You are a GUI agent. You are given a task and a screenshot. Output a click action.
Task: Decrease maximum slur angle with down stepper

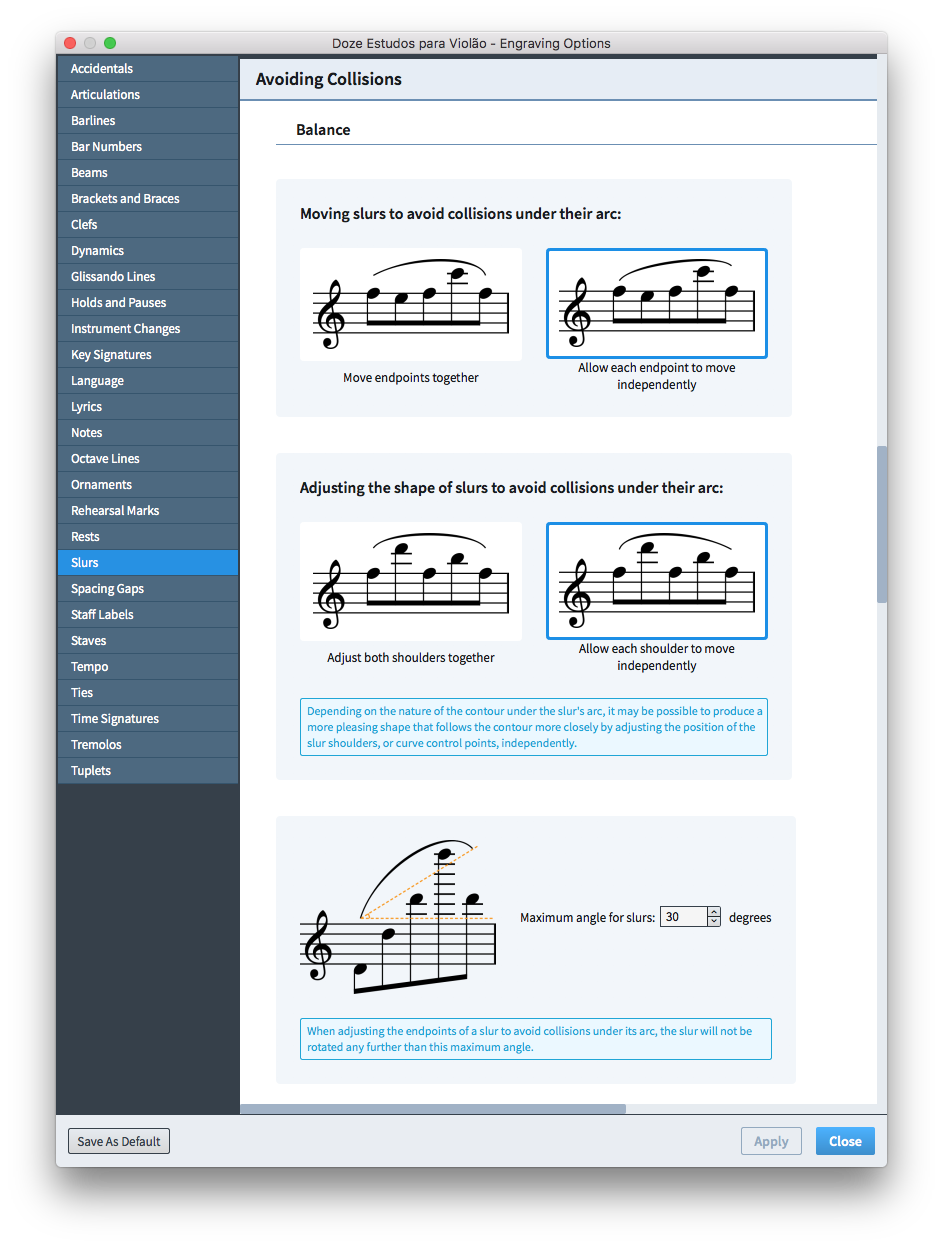point(714,922)
